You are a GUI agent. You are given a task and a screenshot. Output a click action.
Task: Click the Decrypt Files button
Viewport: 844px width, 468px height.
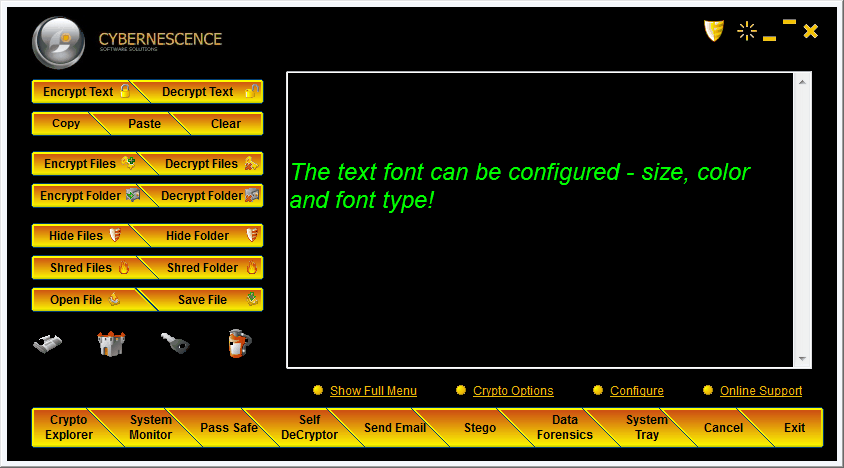(207, 164)
